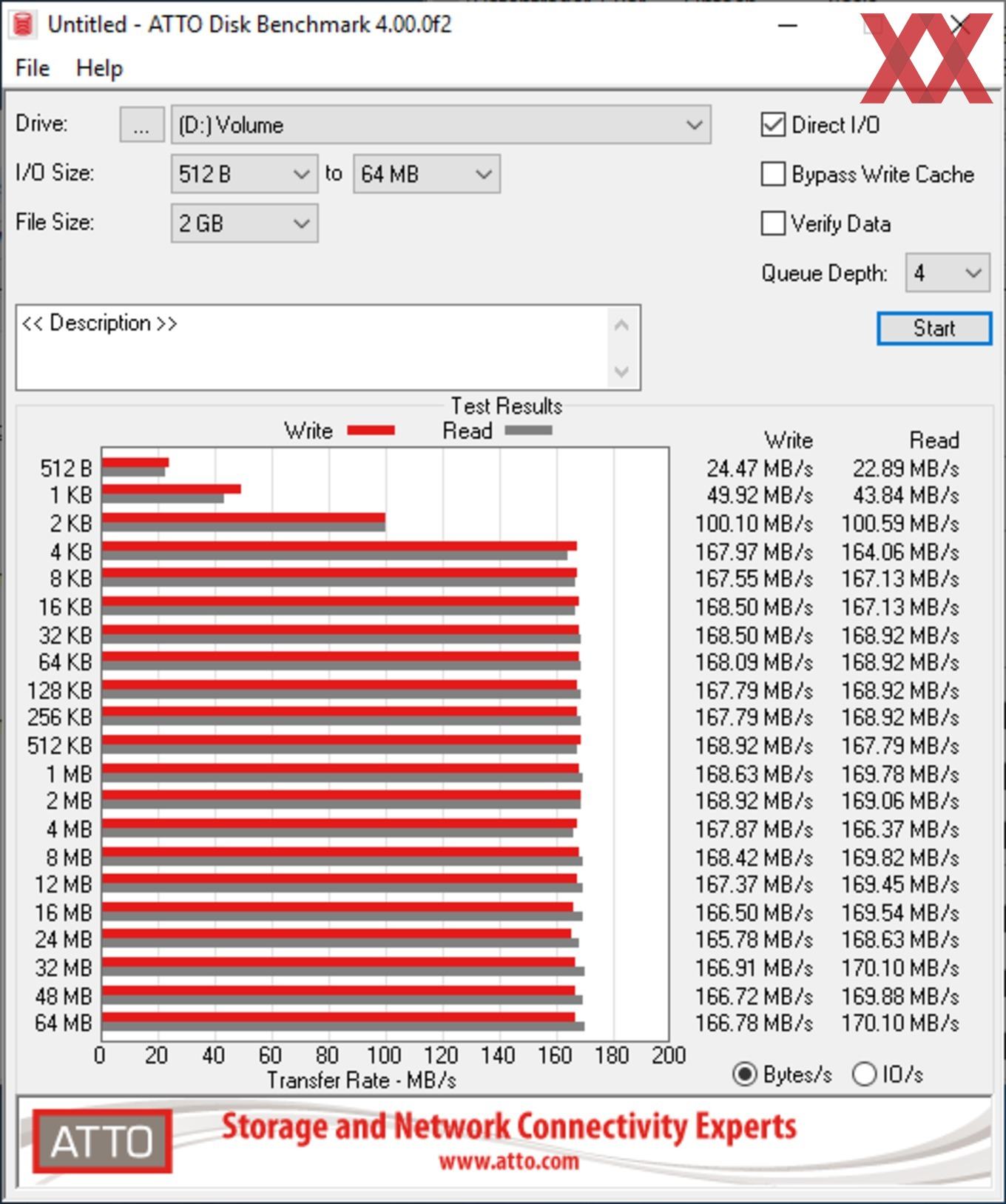The width and height of the screenshot is (1006, 1204).
Task: Click the Test Results group title
Action: pyautogui.click(x=507, y=406)
